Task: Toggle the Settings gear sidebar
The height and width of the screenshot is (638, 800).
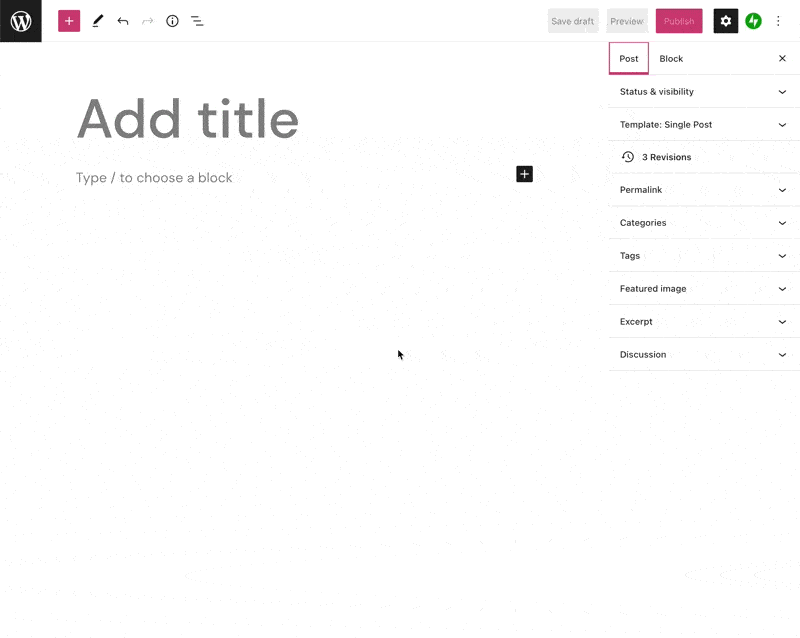Action: (x=726, y=21)
